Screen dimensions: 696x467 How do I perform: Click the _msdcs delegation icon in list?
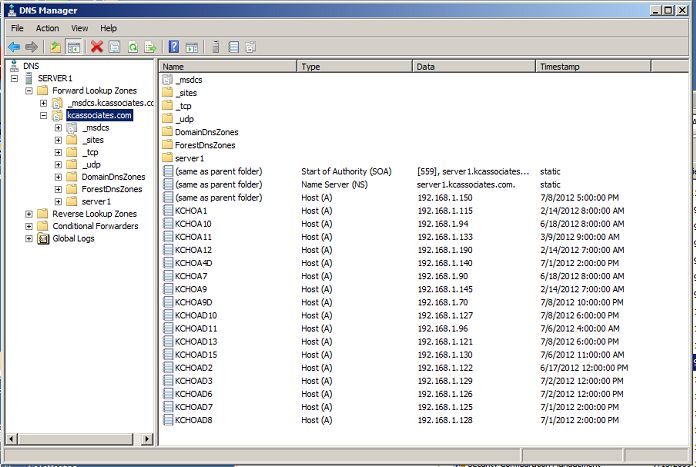tap(167, 80)
